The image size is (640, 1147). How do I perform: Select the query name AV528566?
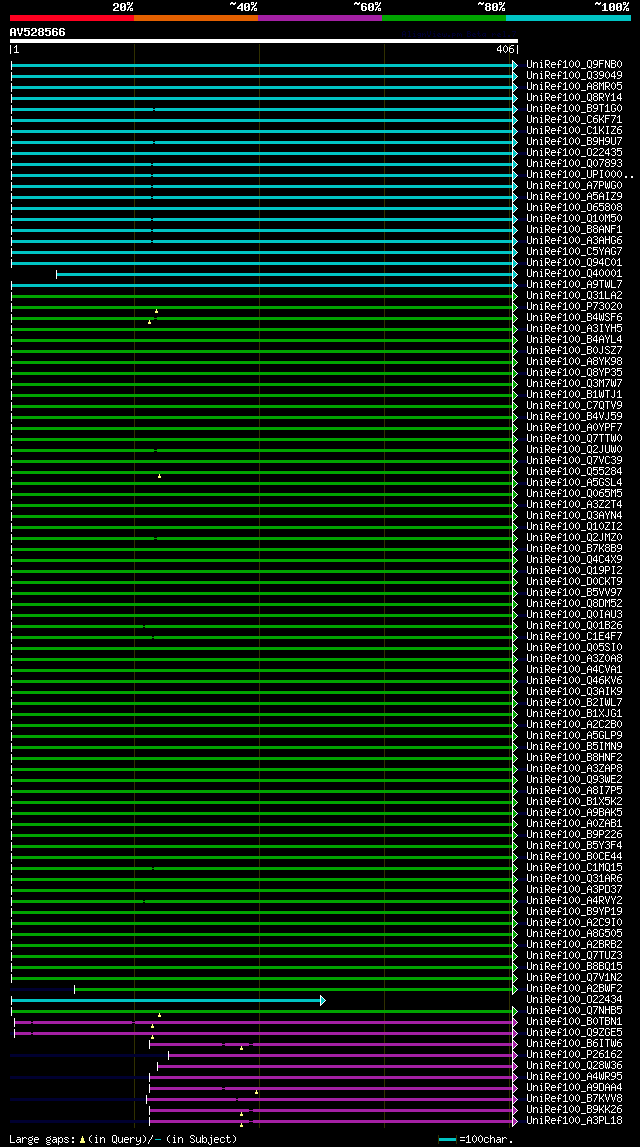[x=37, y=32]
